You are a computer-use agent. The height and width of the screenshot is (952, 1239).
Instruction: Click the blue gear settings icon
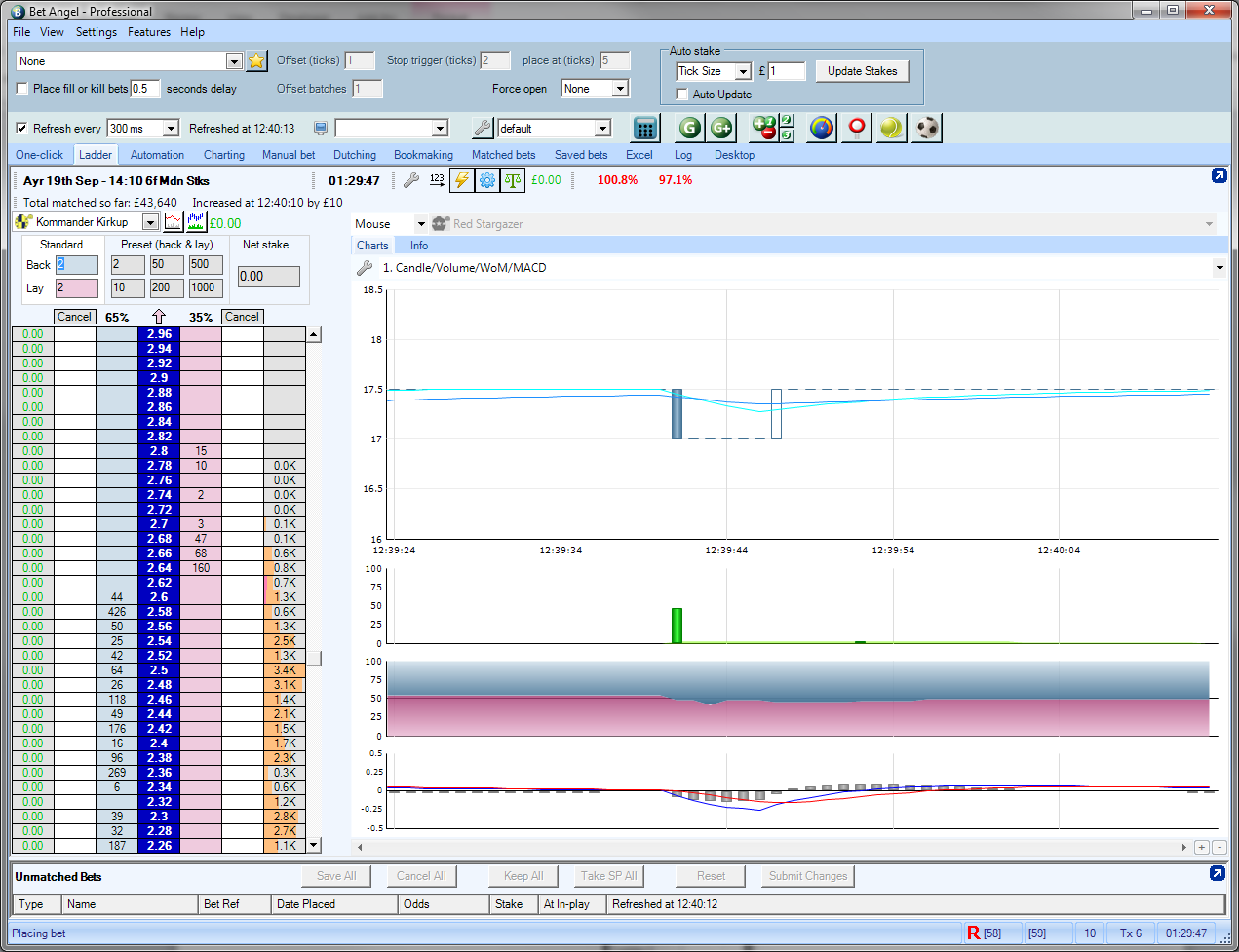[486, 180]
